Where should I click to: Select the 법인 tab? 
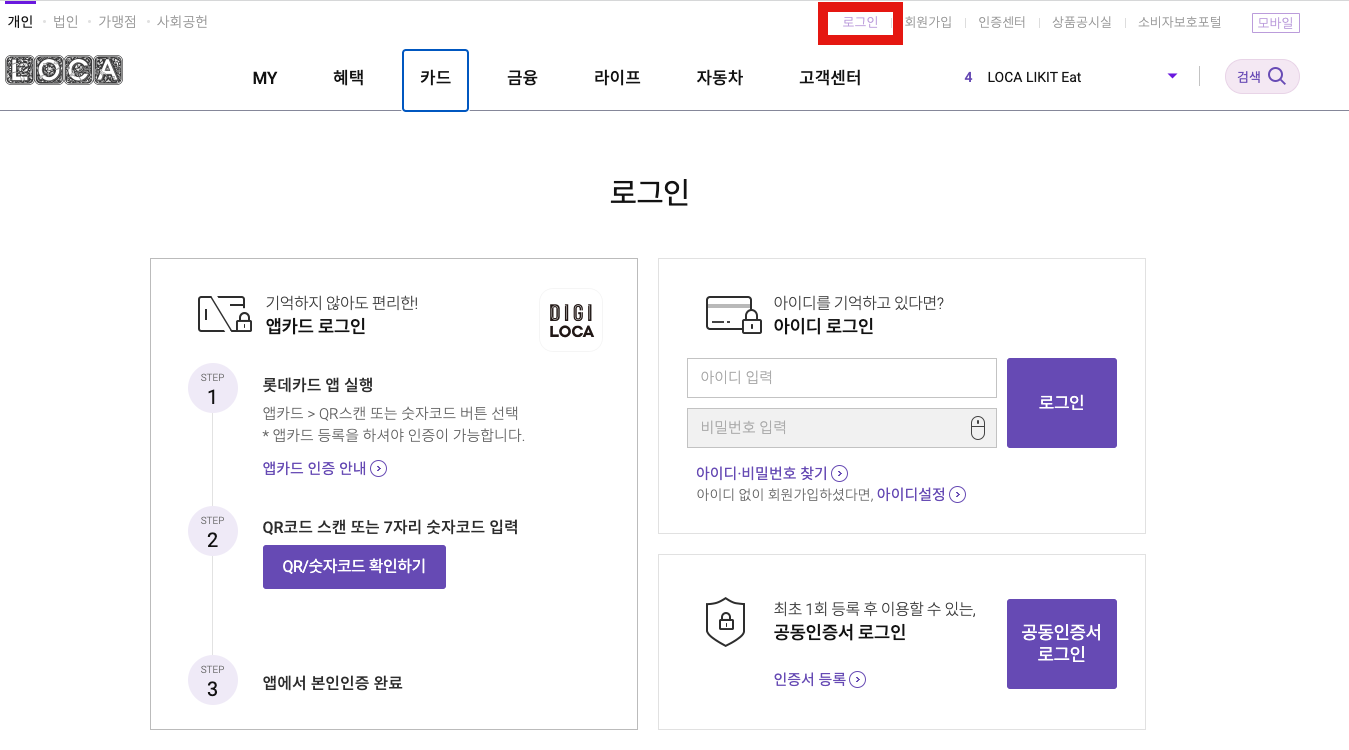click(65, 21)
